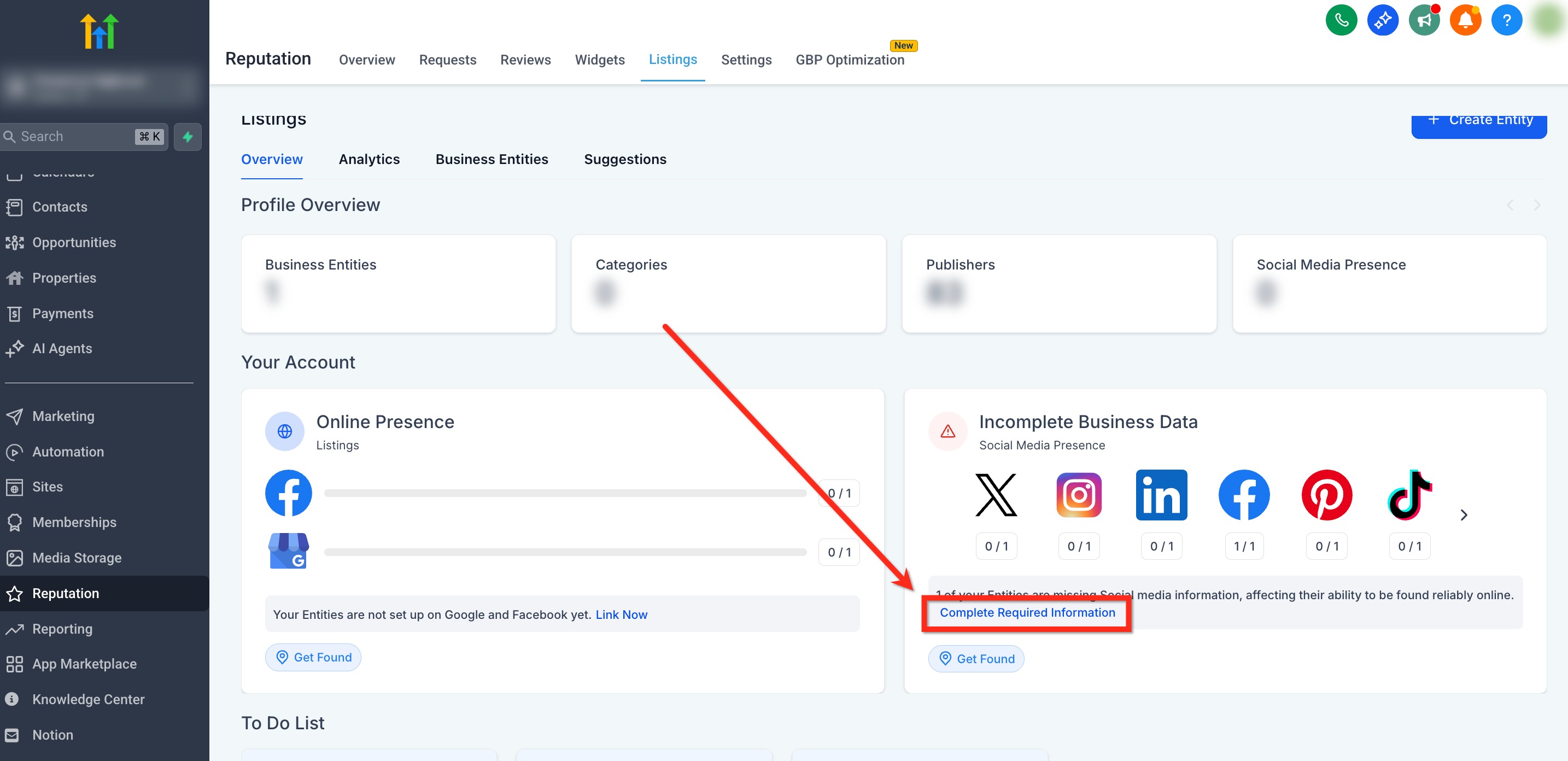
Task: Select the TikTok social media icon
Action: [1409, 495]
